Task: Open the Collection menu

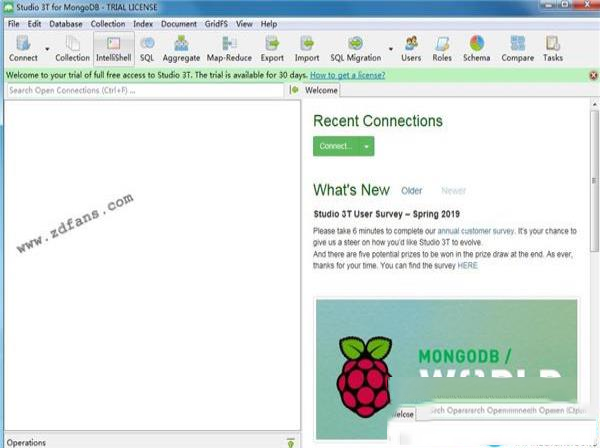Action: pyautogui.click(x=108, y=24)
